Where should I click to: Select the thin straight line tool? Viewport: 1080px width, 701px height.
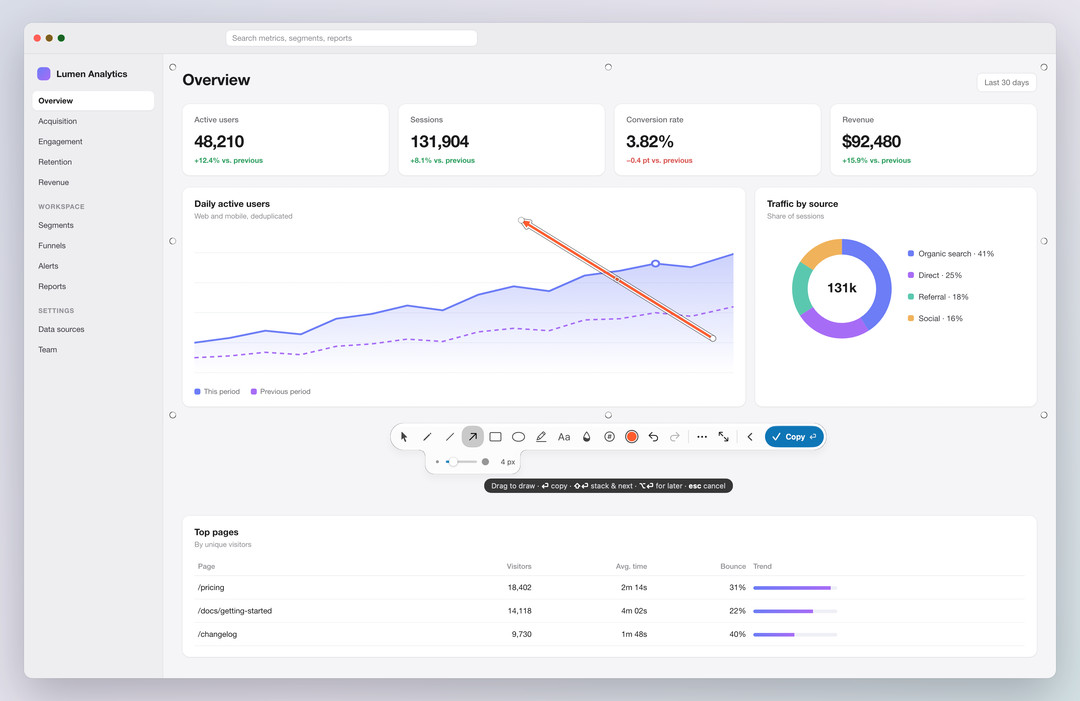coord(450,437)
